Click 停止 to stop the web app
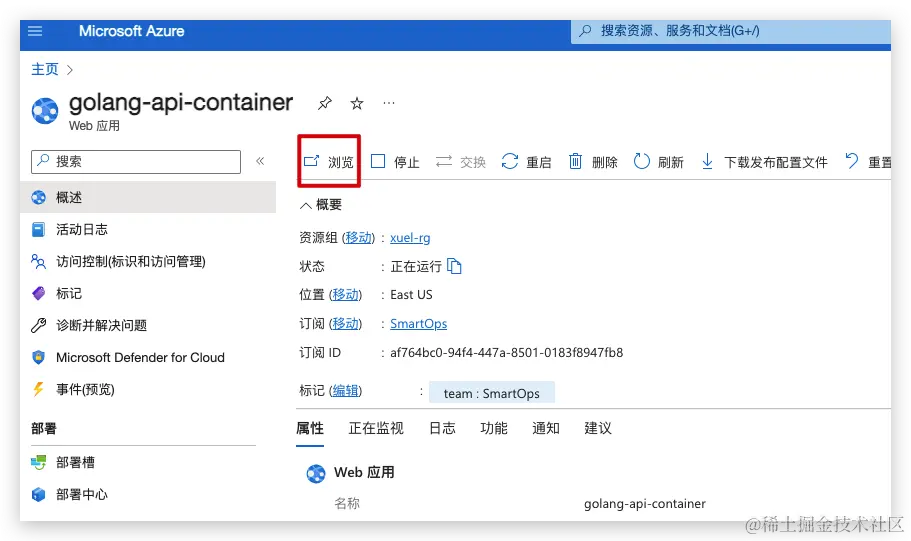 coord(395,162)
